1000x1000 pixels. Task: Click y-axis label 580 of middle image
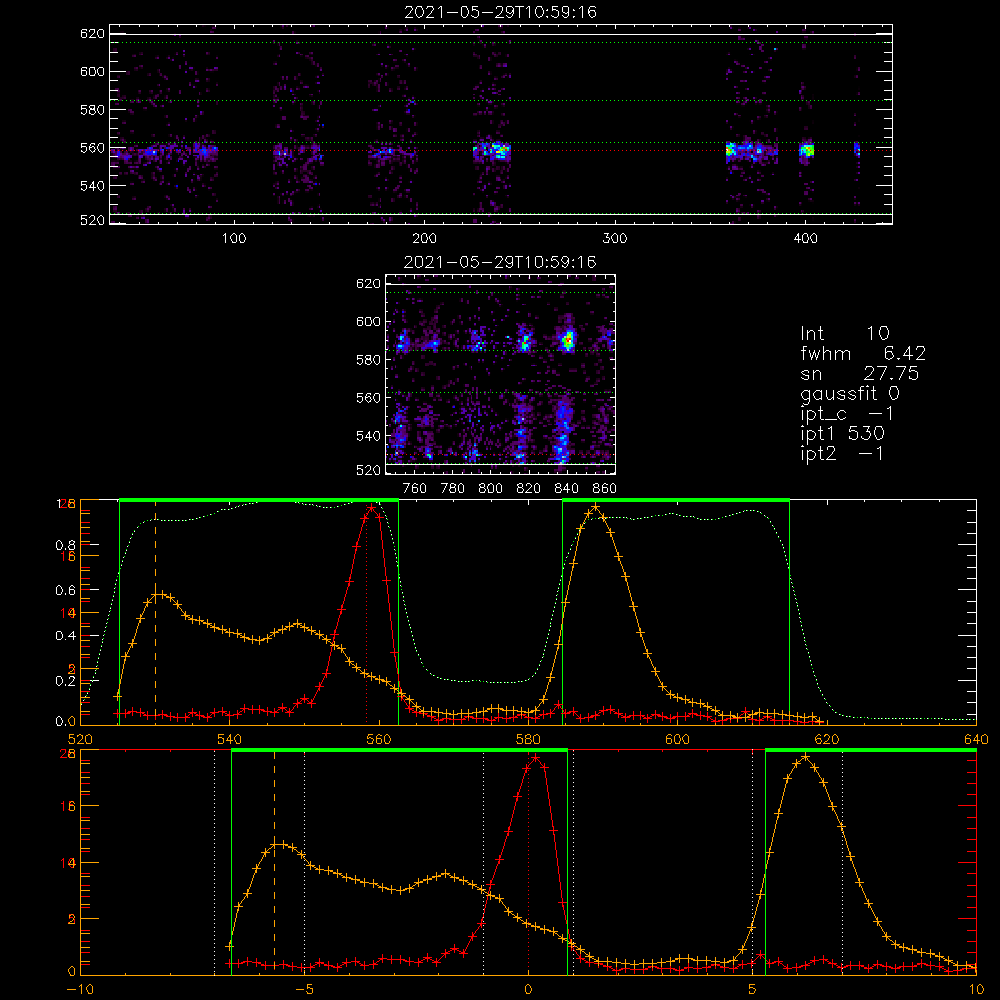tap(368, 360)
